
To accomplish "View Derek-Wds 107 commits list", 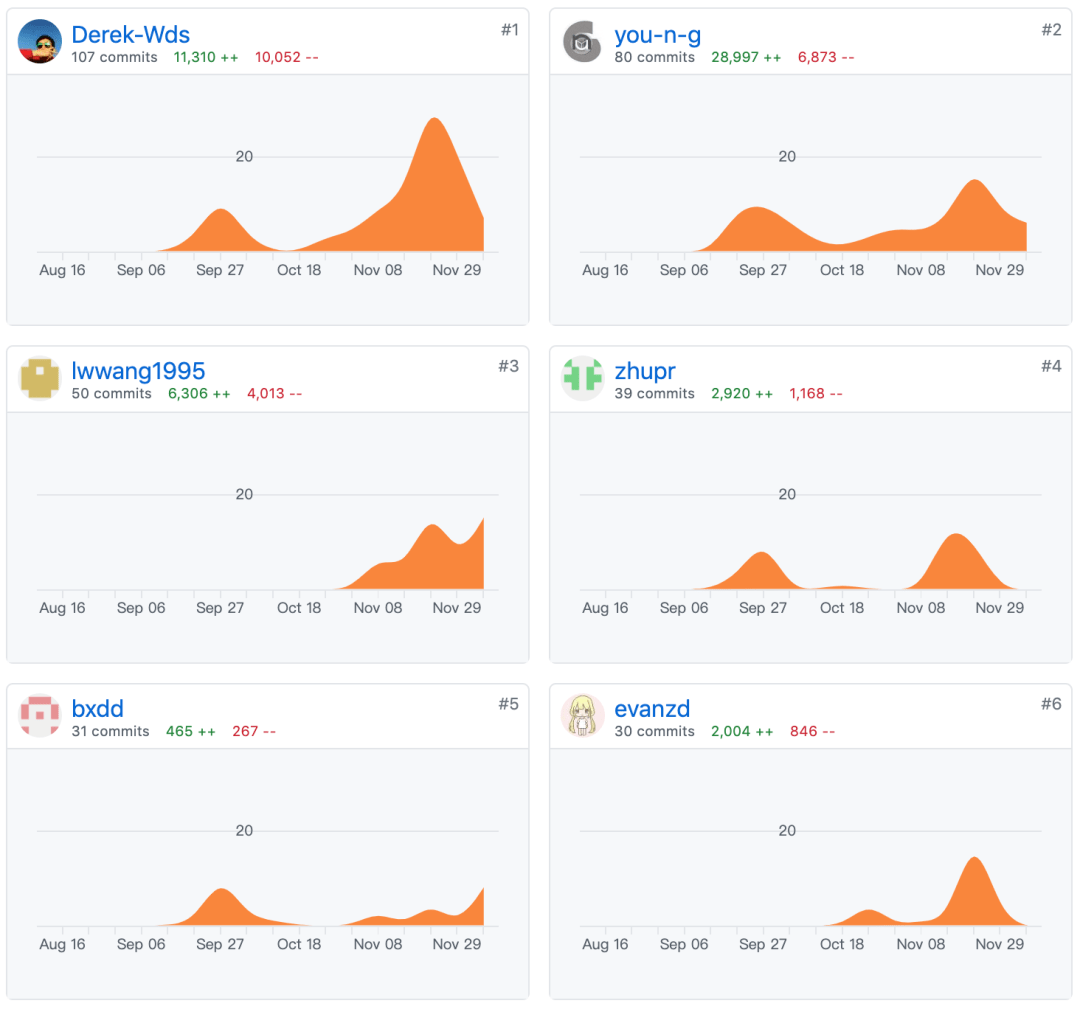I will click(x=114, y=57).
